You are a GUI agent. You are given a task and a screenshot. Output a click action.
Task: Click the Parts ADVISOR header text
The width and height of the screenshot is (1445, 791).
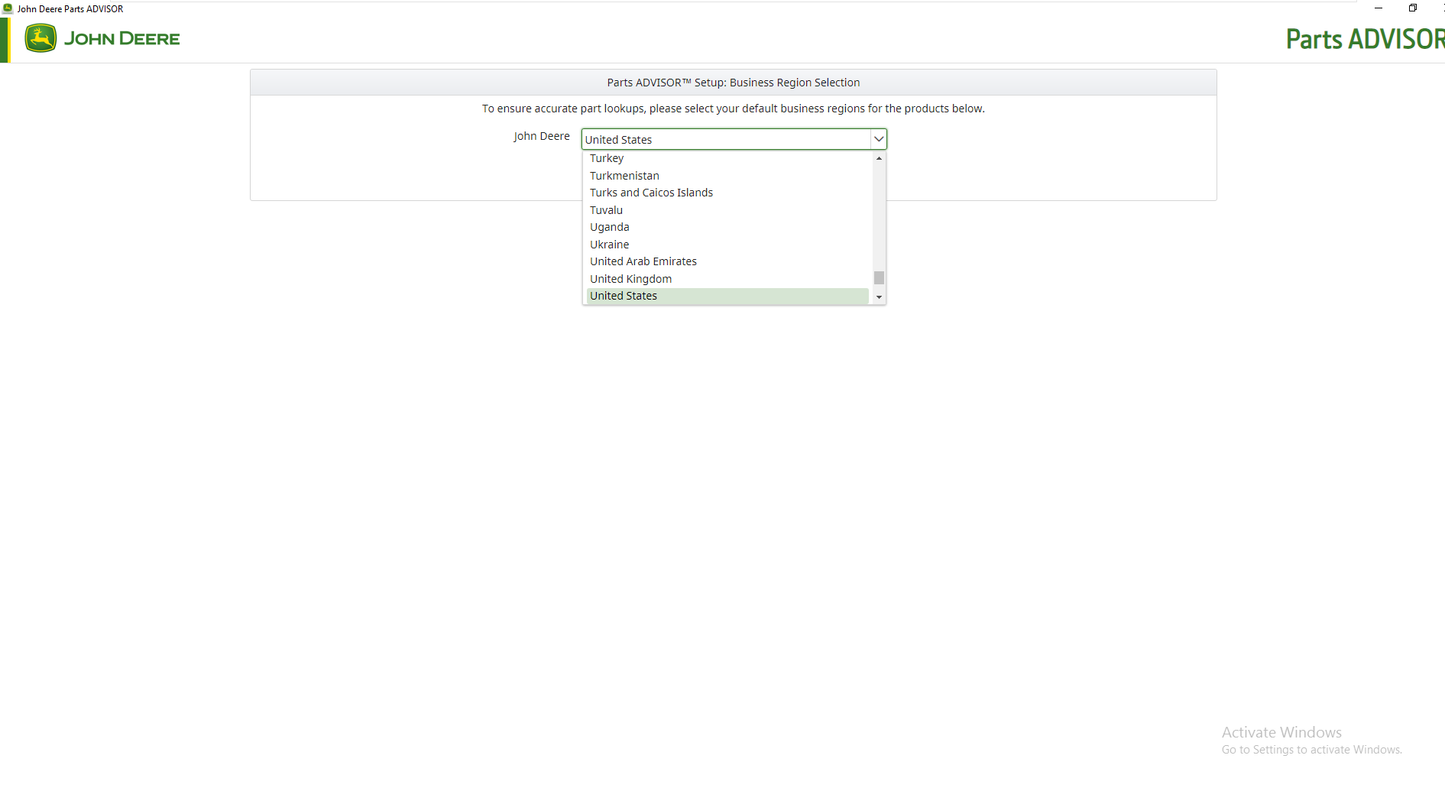[x=1365, y=39]
